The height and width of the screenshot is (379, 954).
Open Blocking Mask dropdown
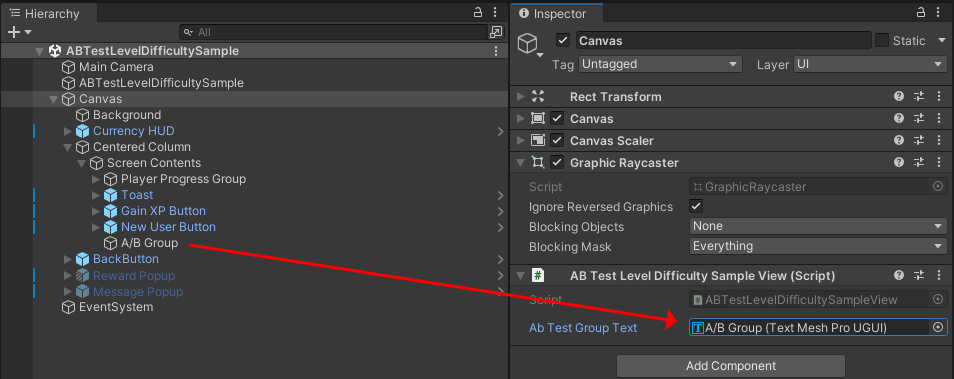pyautogui.click(x=819, y=246)
